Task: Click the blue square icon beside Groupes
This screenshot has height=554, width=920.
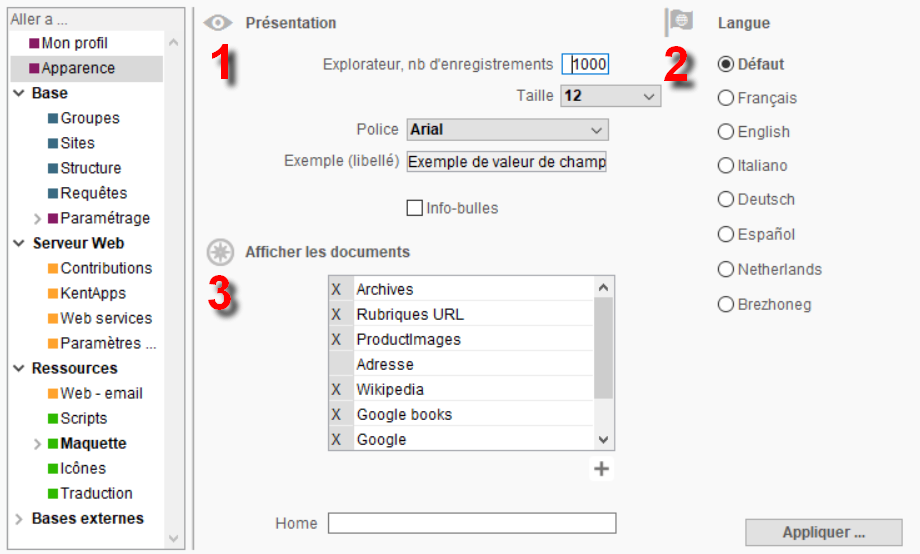Action: pyautogui.click(x=53, y=119)
